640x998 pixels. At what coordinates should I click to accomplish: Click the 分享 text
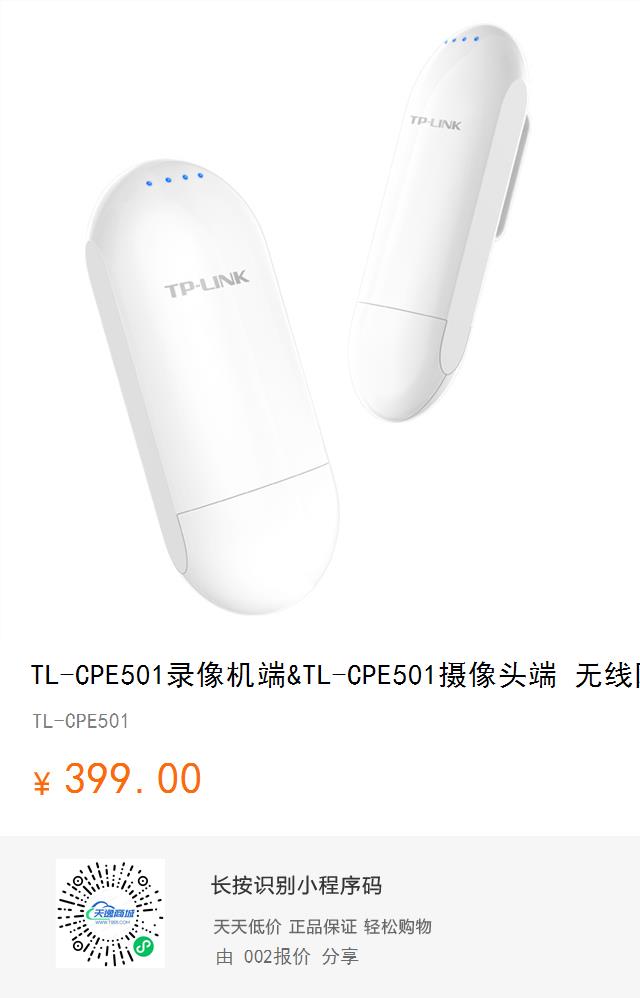tap(340, 956)
